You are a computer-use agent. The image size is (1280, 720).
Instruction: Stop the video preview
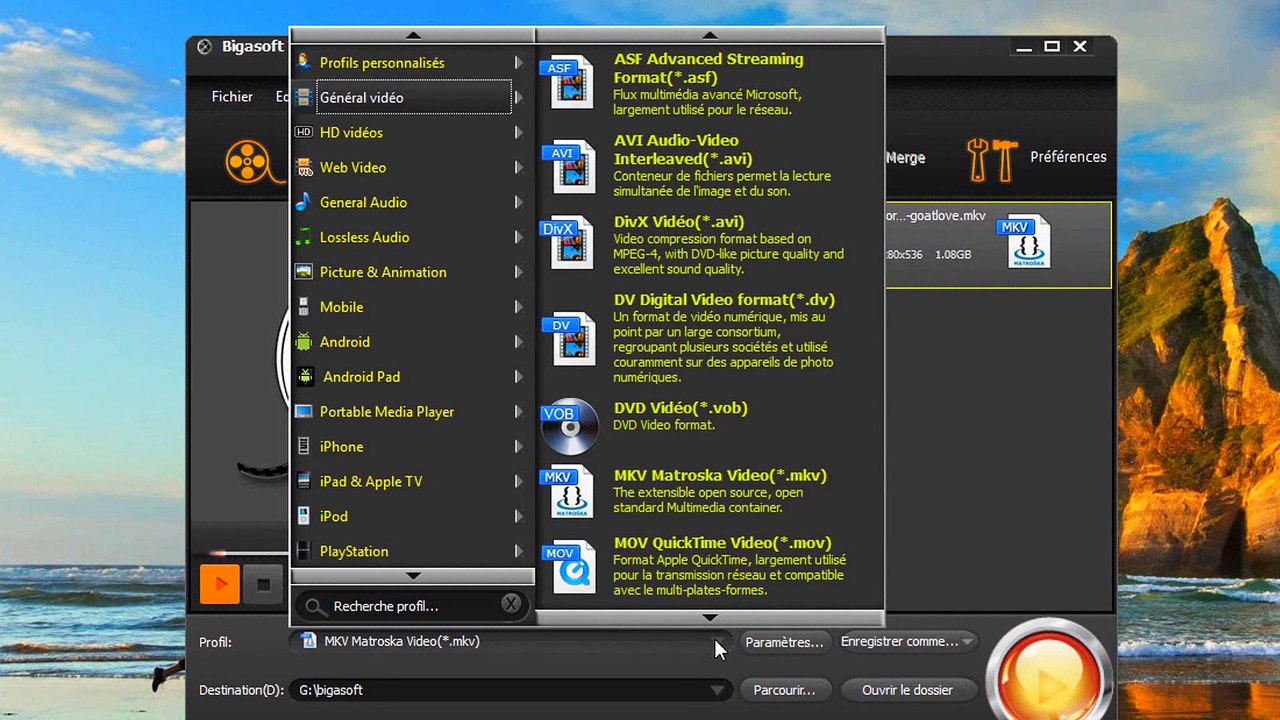tap(264, 584)
